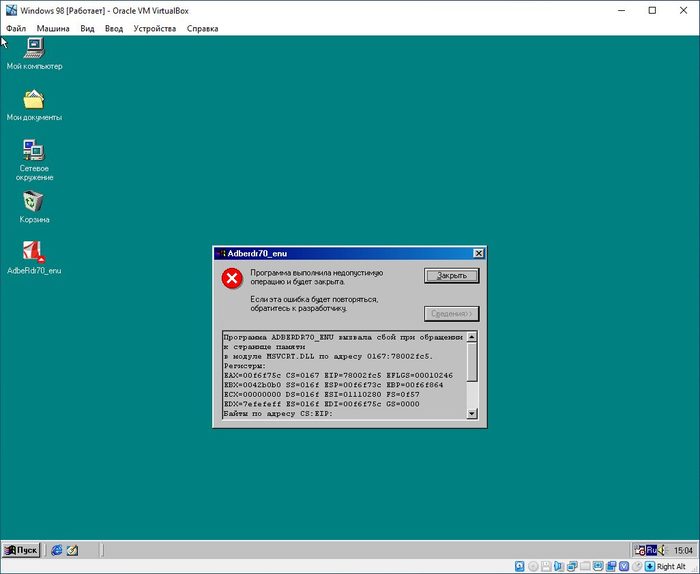Viewport: 700px width, 574px height.
Task: Select the Корзина recycle bin icon
Action: click(34, 202)
